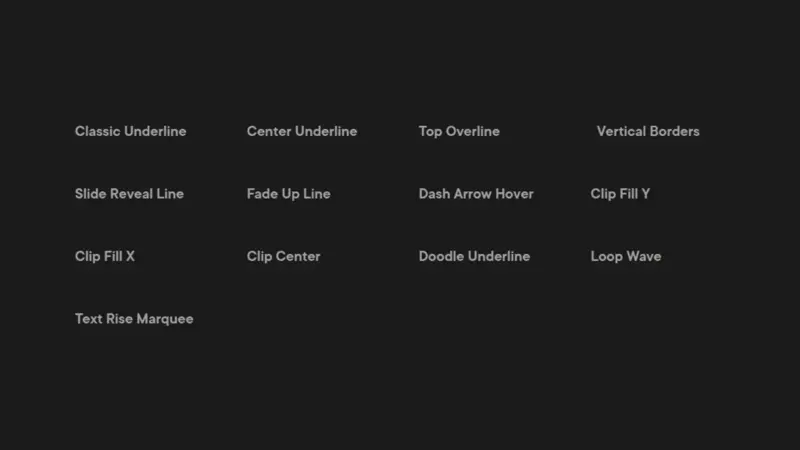This screenshot has width=800, height=450.
Task: Open the Center Underline link
Action: point(302,131)
